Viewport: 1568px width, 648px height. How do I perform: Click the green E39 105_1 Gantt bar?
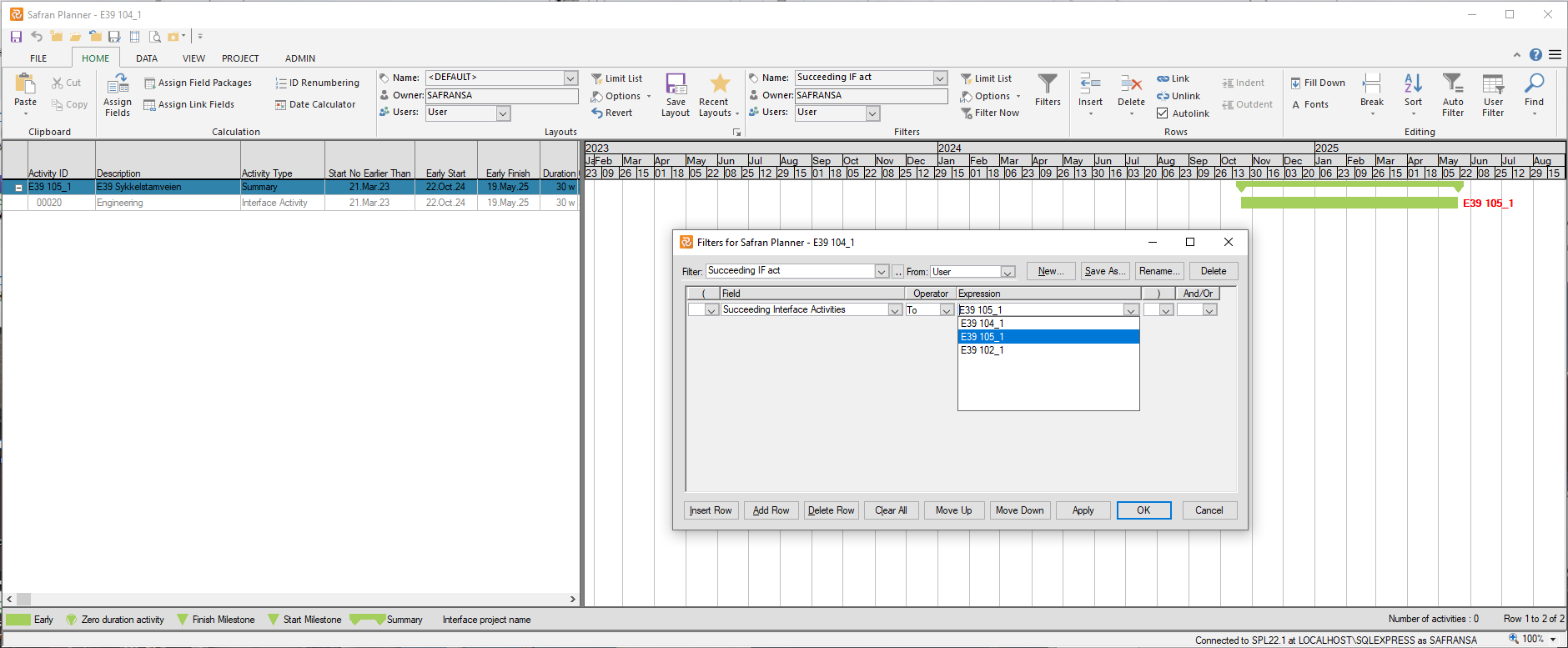[x=1349, y=203]
